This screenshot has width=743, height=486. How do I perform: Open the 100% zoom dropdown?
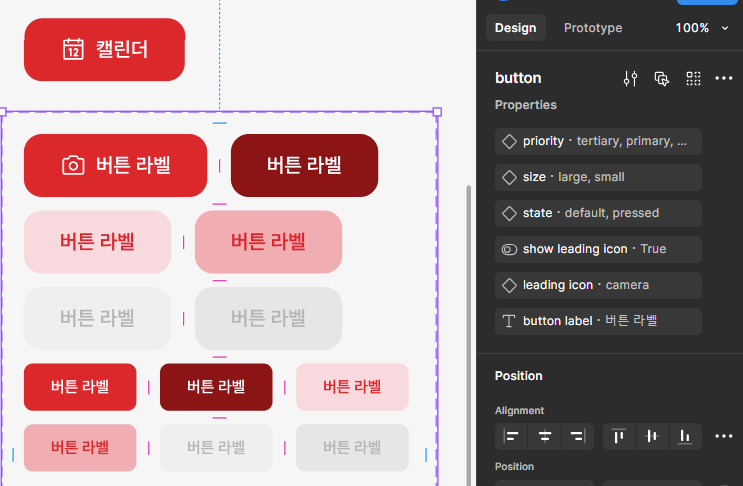tap(702, 28)
